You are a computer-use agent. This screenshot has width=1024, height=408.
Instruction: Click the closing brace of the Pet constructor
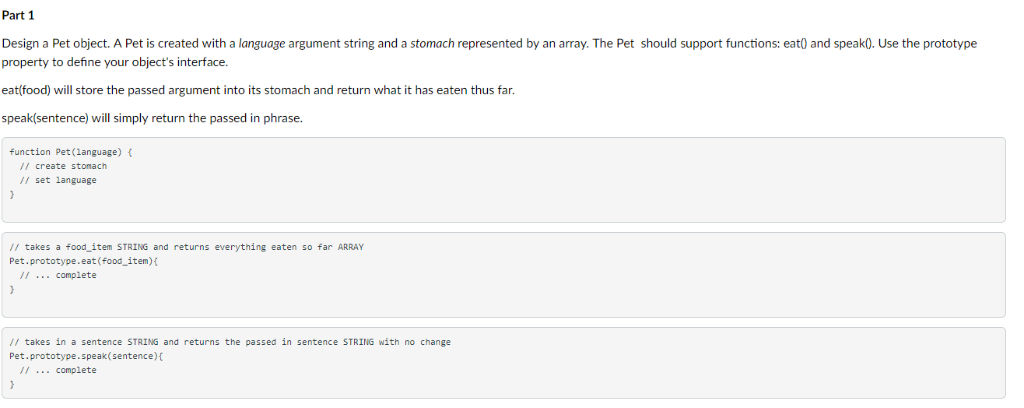click(x=12, y=195)
